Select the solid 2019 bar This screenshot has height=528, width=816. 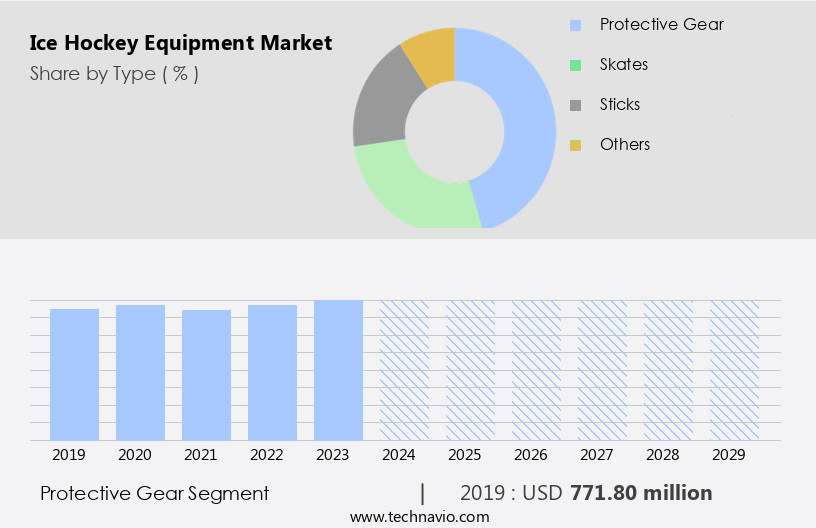[x=75, y=374]
